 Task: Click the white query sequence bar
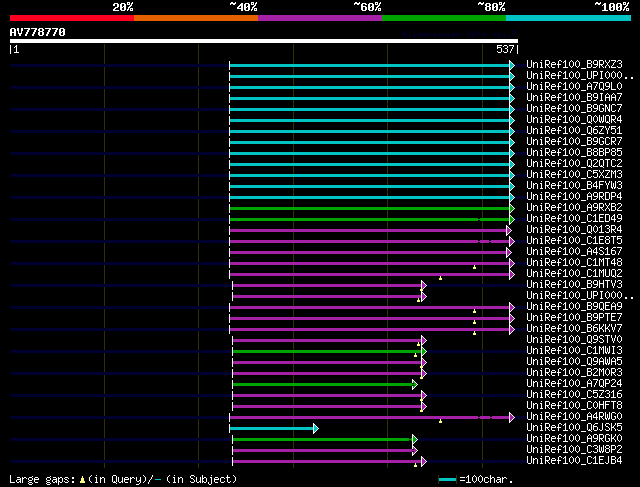(264, 41)
